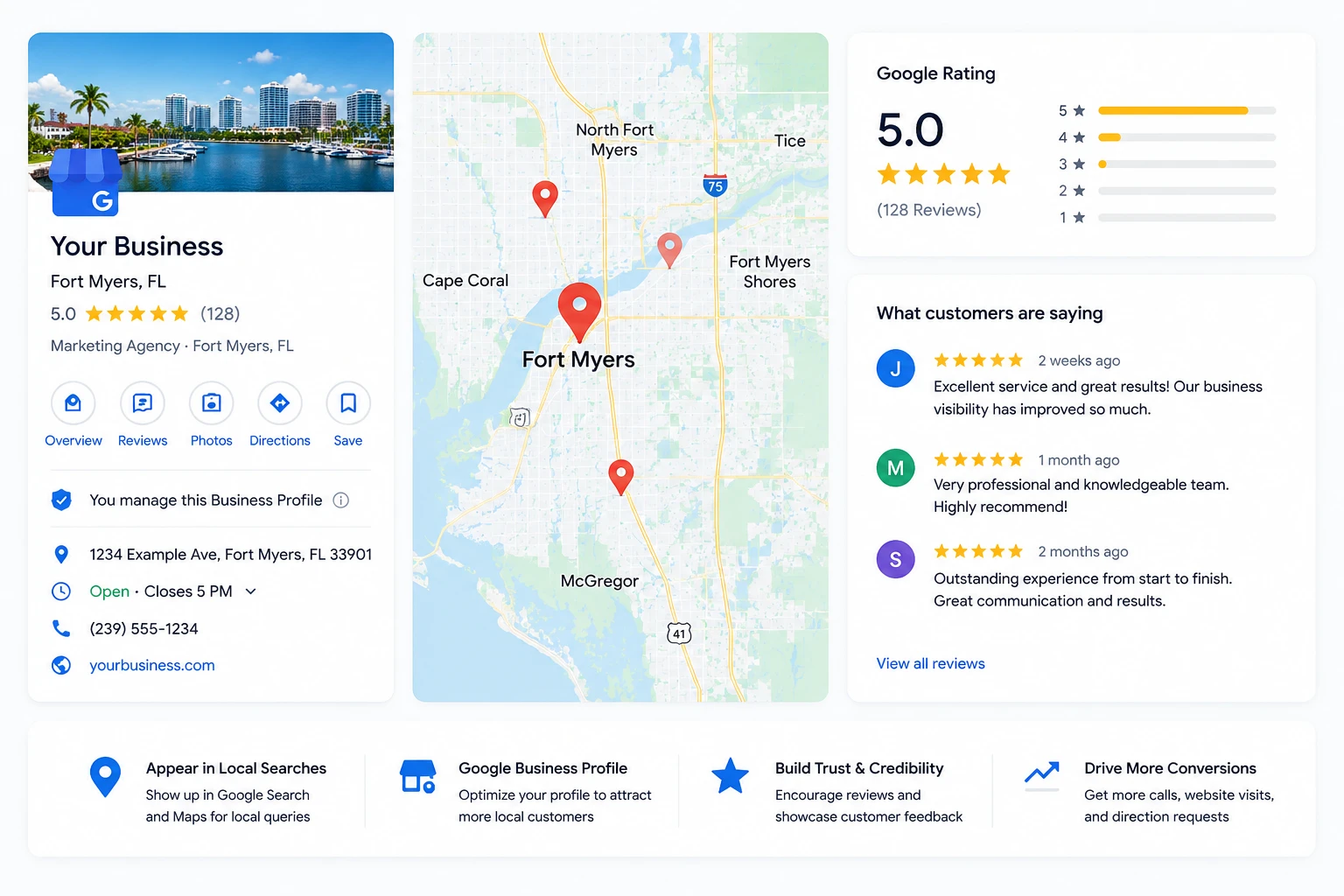Click the clock hours icon
1344x896 pixels.
(61, 591)
